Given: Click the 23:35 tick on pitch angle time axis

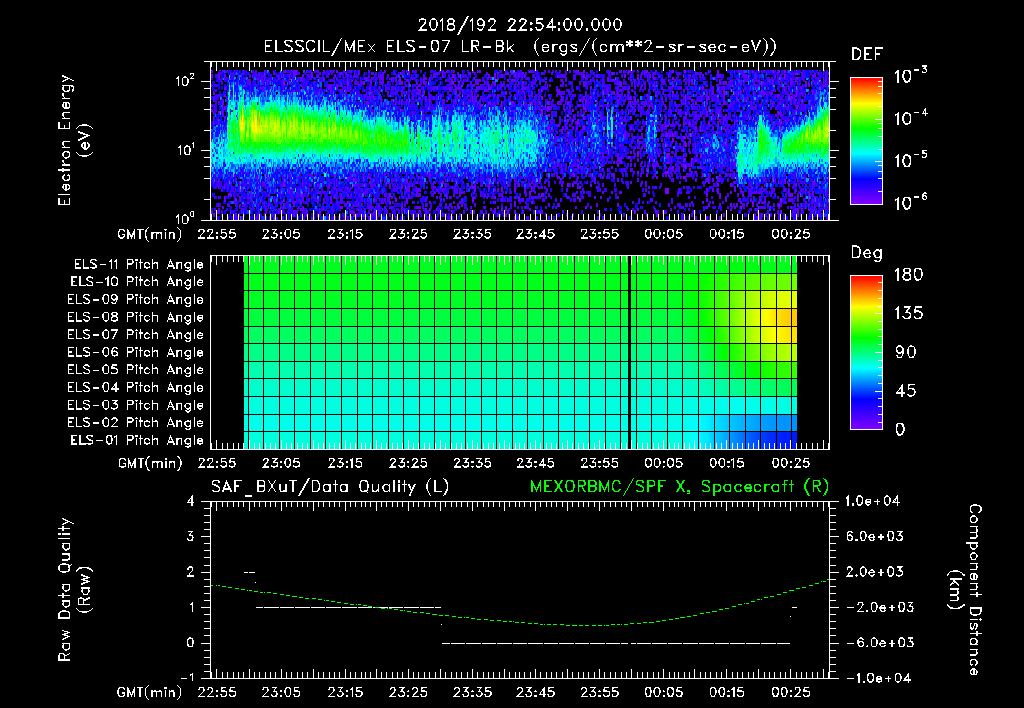Looking at the screenshot, I should (472, 464).
